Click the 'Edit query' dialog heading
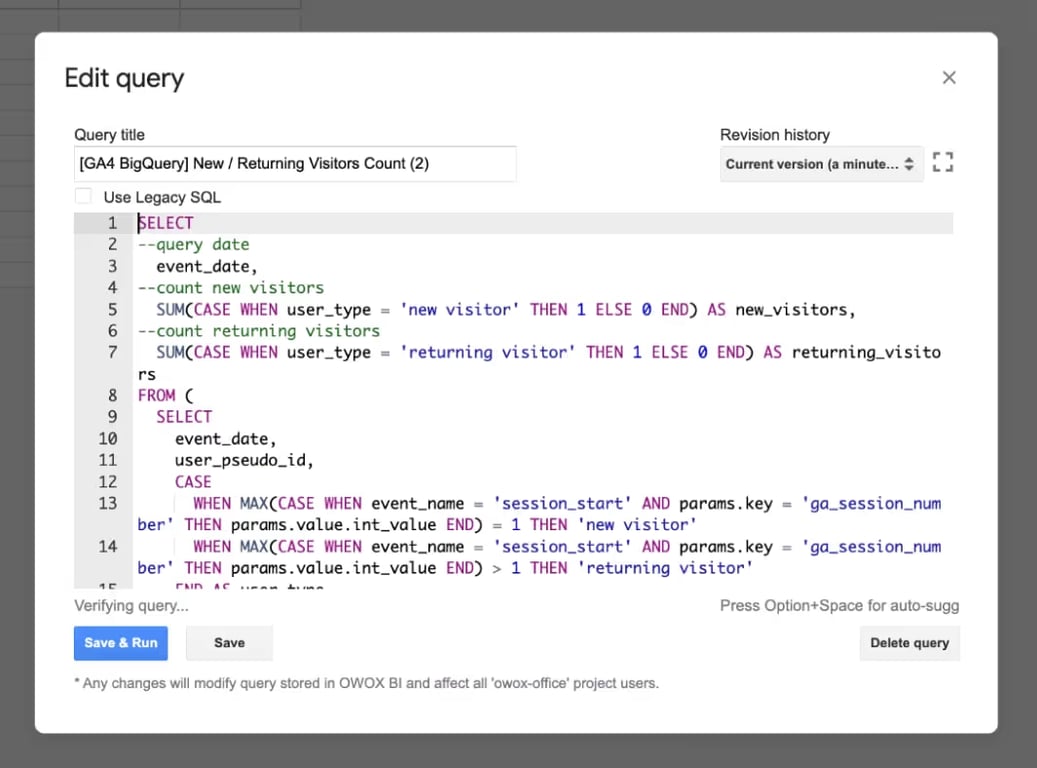The image size is (1037, 768). tap(124, 79)
